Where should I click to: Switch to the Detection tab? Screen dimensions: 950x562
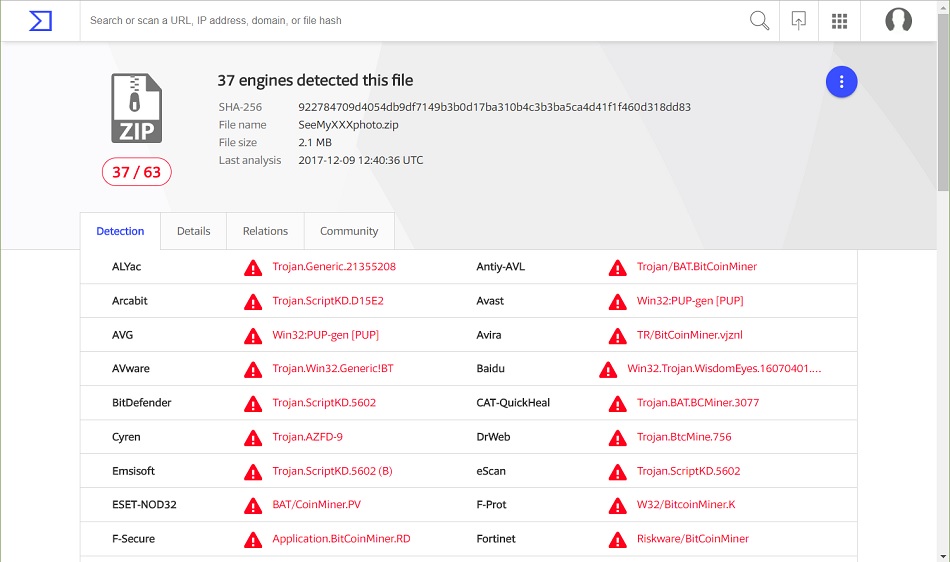coord(120,231)
